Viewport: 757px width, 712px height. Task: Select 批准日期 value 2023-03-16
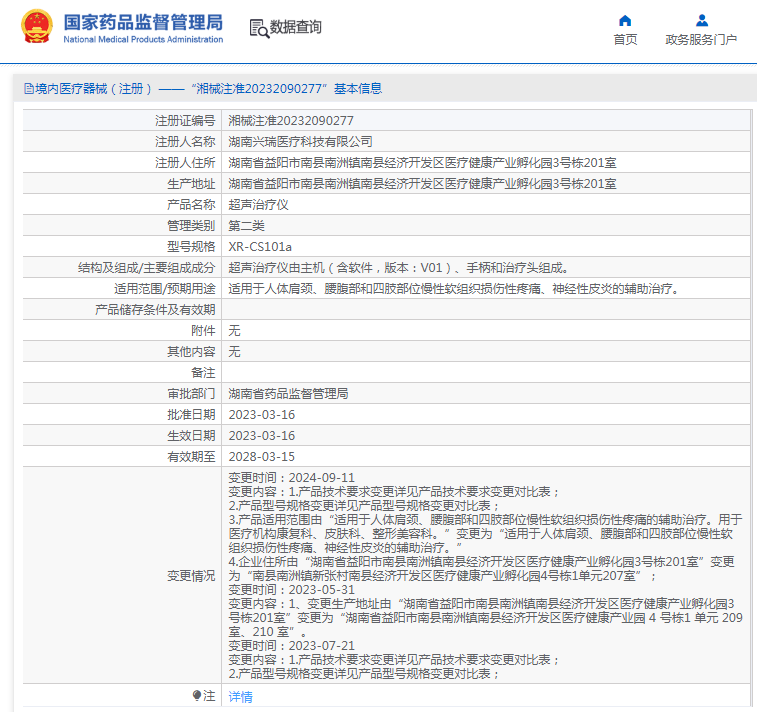click(262, 415)
